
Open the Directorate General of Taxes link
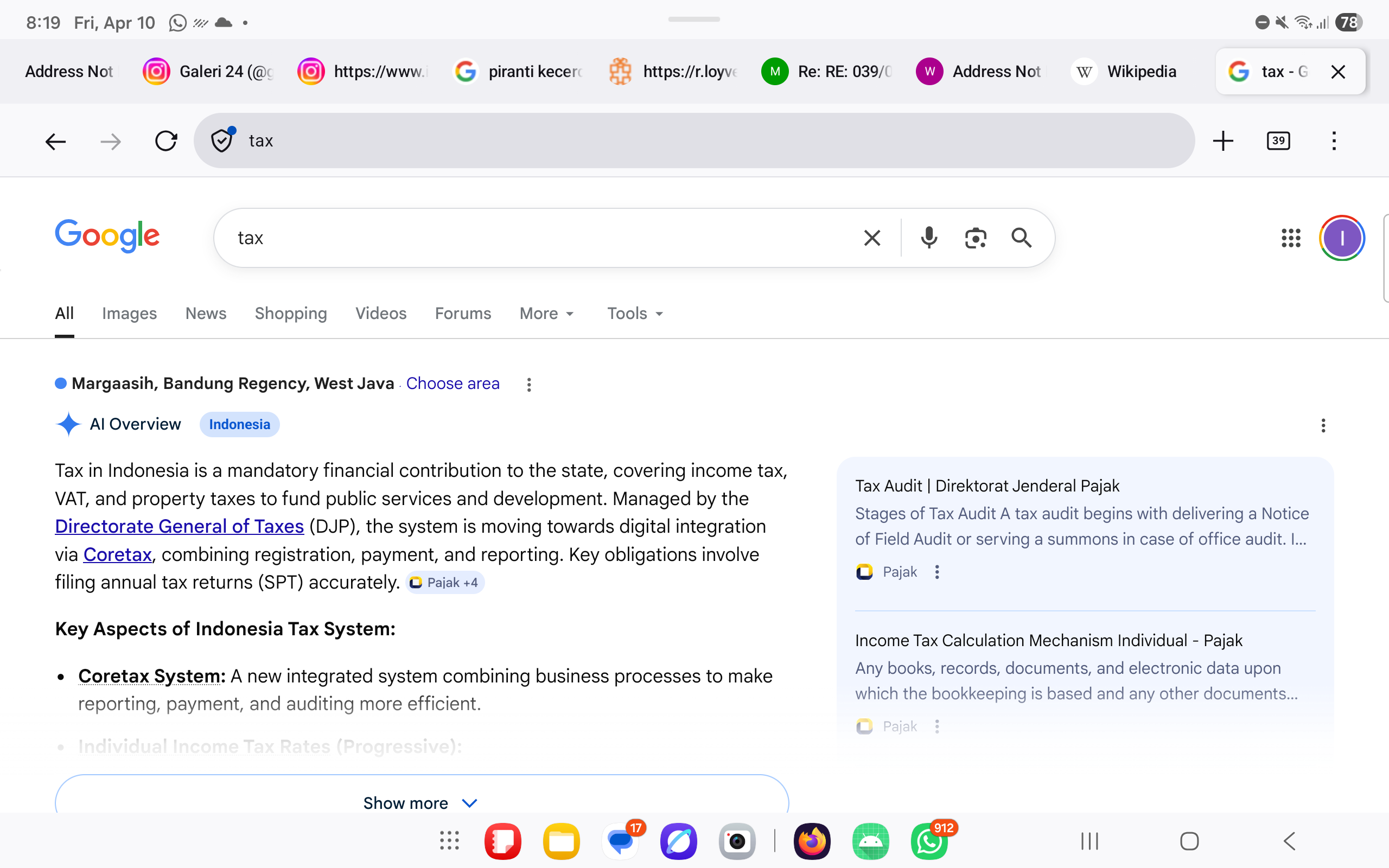(x=179, y=526)
